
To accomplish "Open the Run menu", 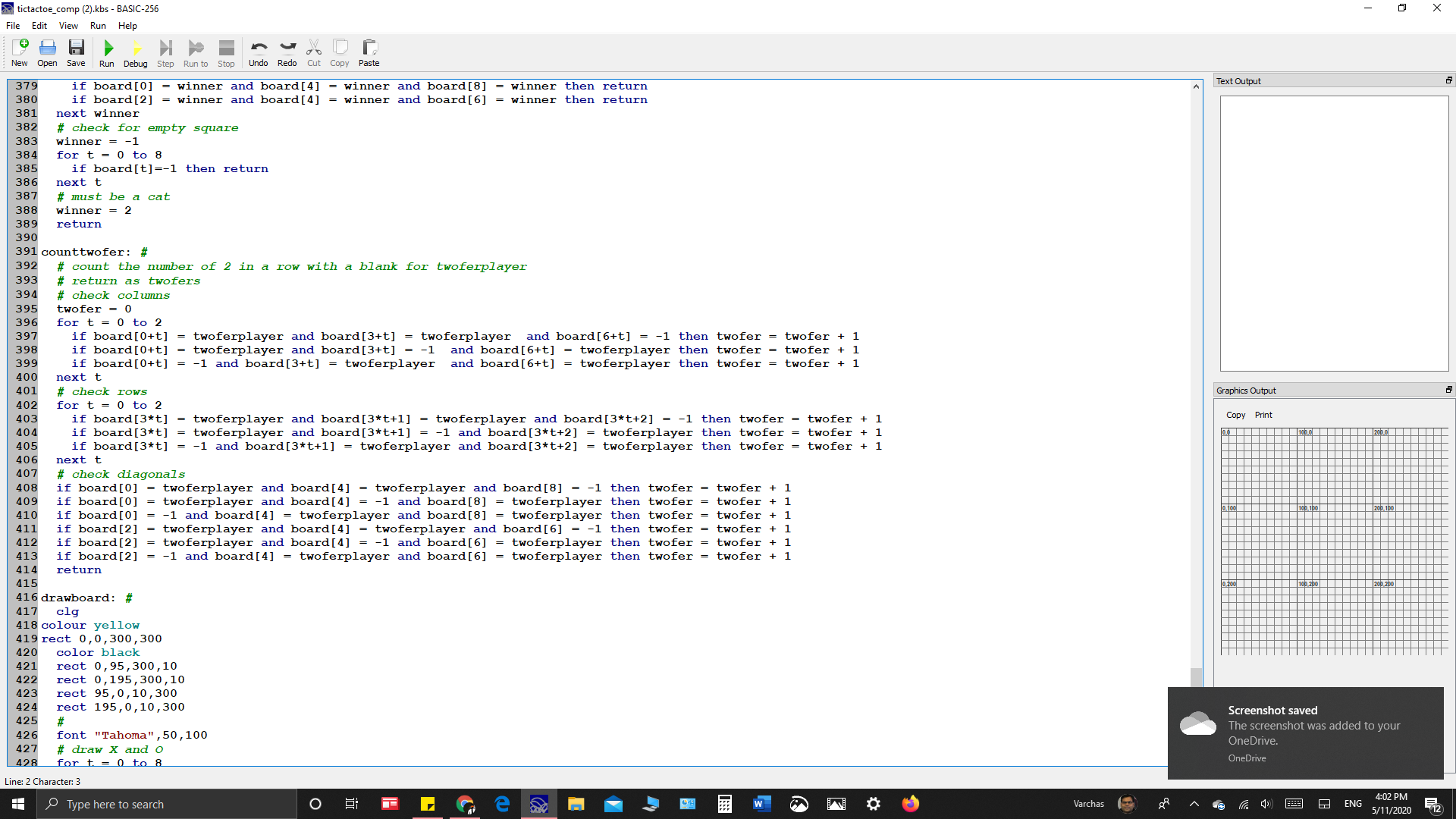I will pos(98,26).
